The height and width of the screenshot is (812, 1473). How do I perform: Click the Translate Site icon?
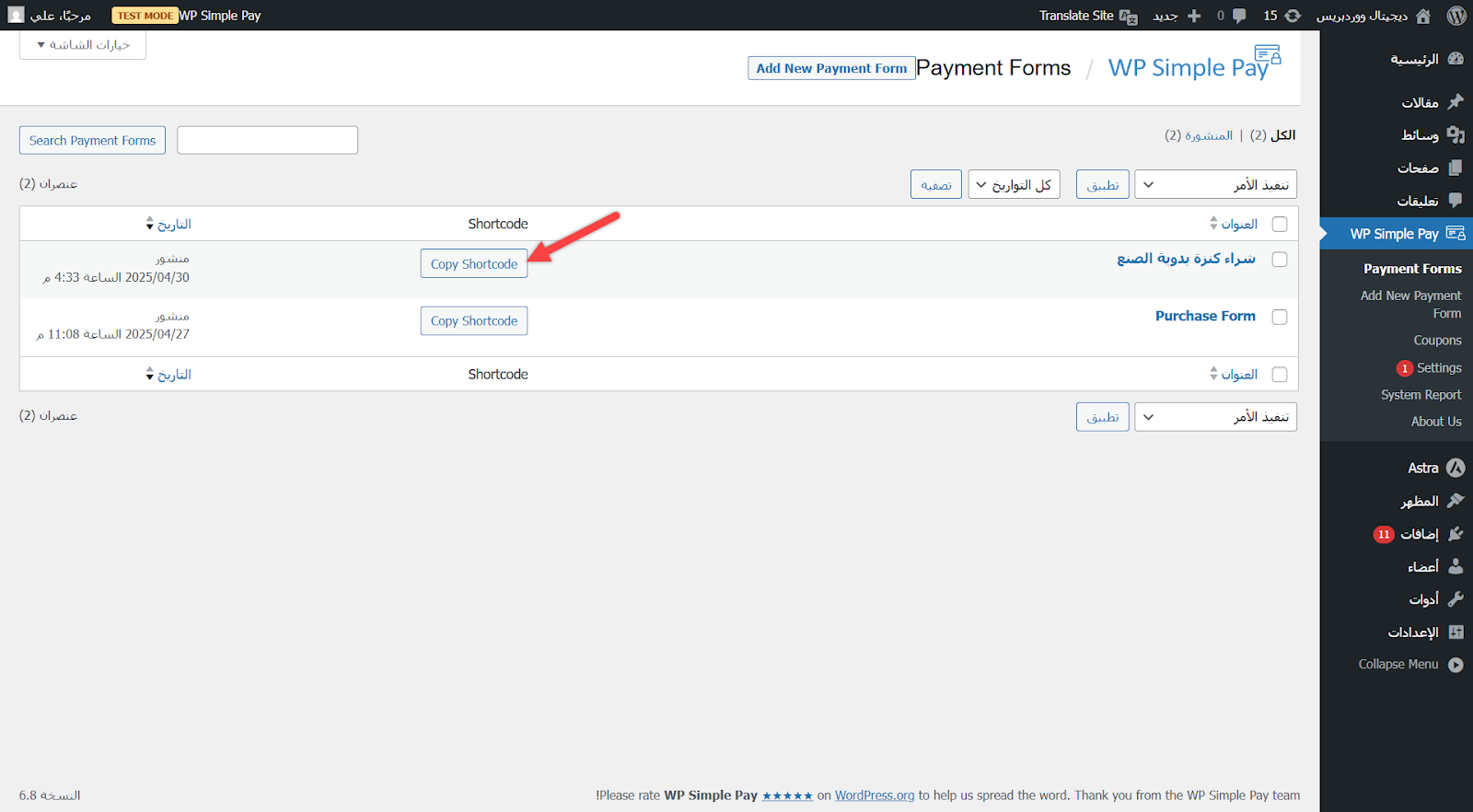tap(1129, 17)
